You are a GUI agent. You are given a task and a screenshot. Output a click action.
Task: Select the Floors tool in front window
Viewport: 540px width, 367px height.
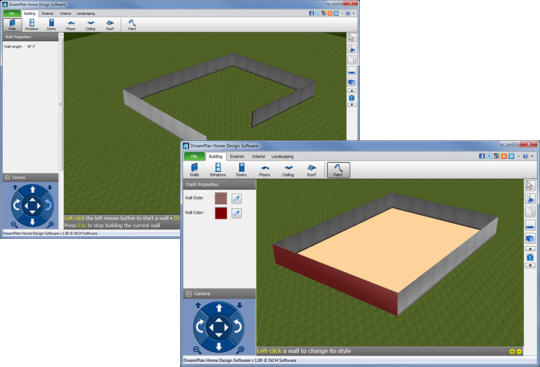(x=264, y=170)
